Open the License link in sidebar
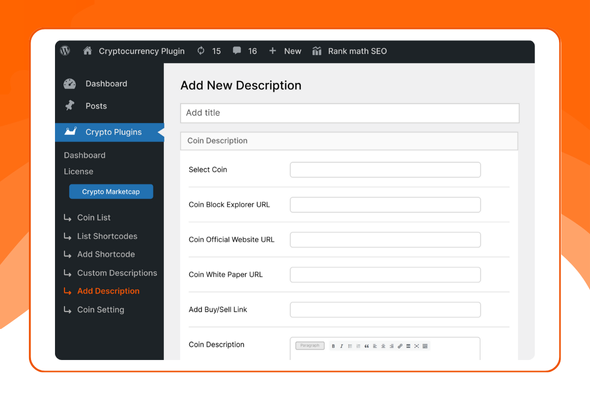The image size is (590, 400). pos(78,172)
